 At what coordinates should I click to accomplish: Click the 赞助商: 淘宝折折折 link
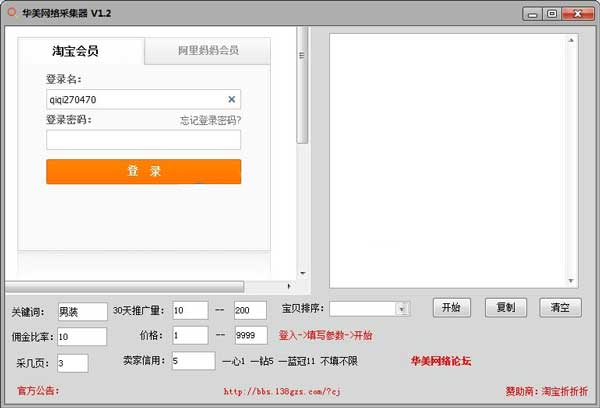click(x=546, y=391)
